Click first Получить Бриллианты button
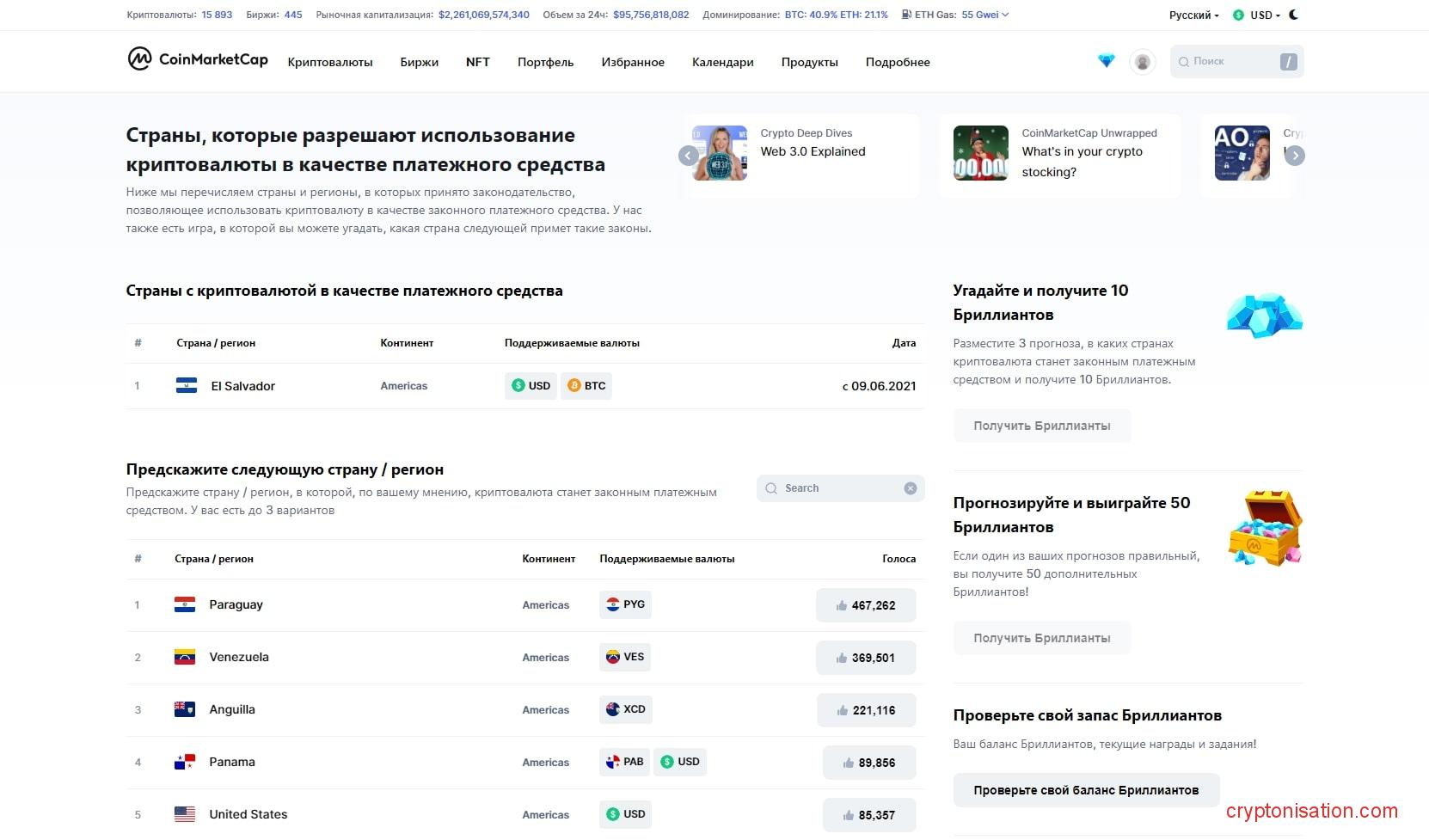 [x=1041, y=426]
